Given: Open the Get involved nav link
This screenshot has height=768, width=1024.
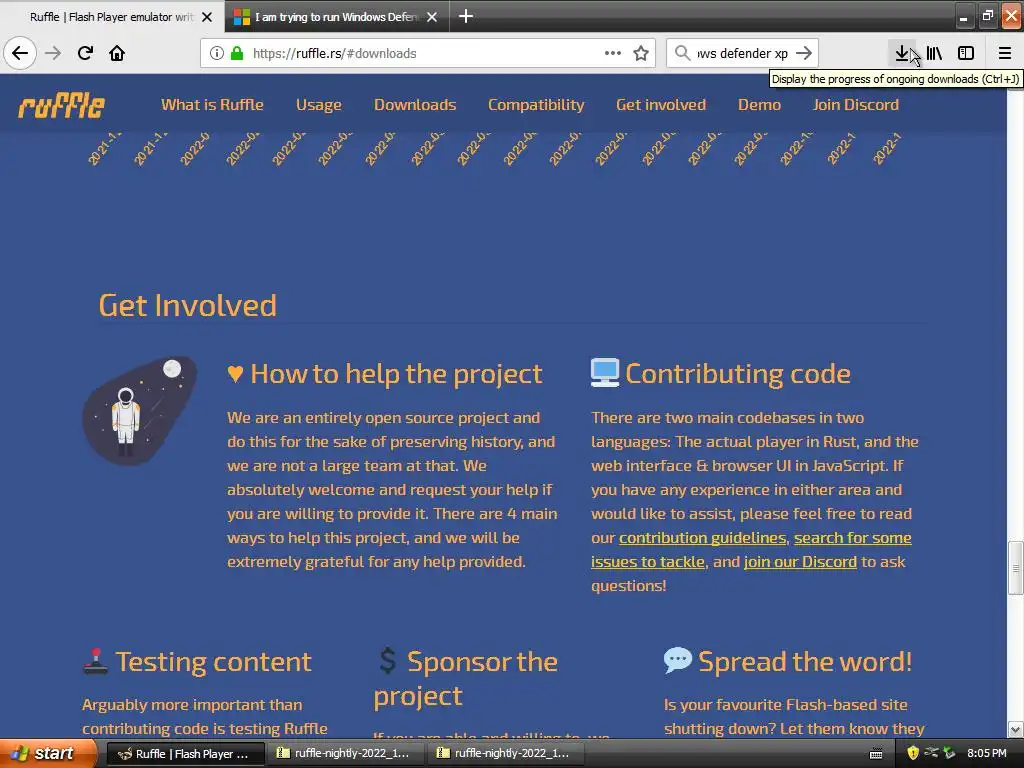Looking at the screenshot, I should tap(661, 104).
